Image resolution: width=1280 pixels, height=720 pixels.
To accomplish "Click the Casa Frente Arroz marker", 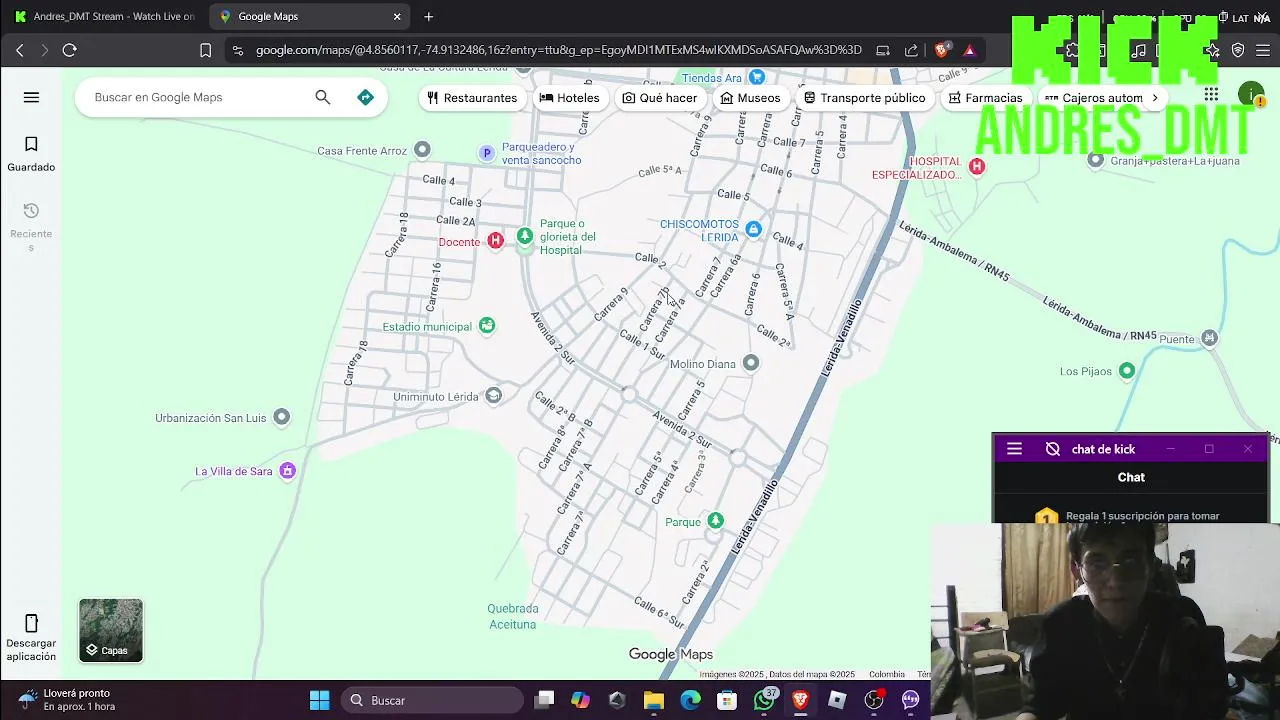I will point(422,150).
